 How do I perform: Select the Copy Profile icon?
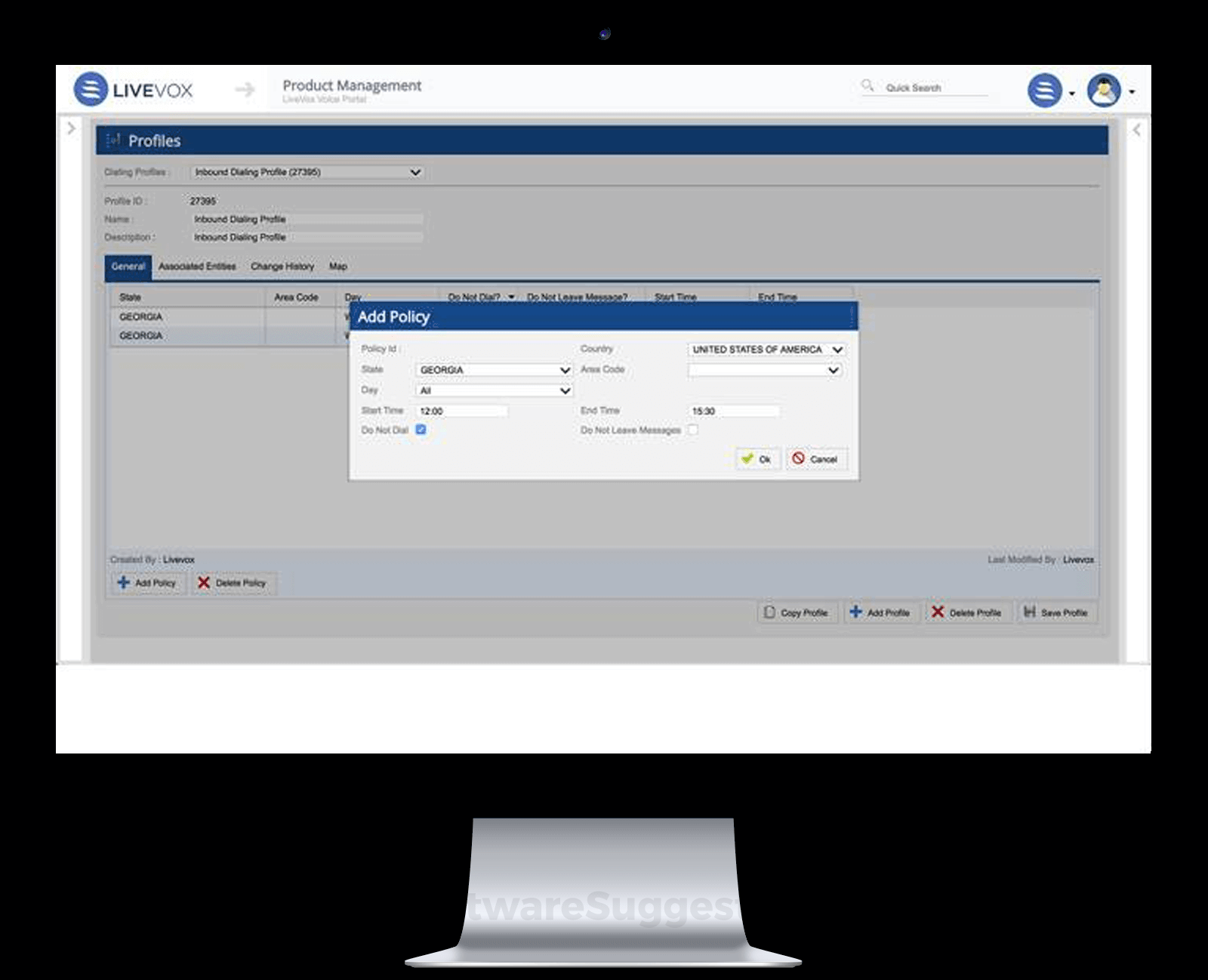[769, 612]
